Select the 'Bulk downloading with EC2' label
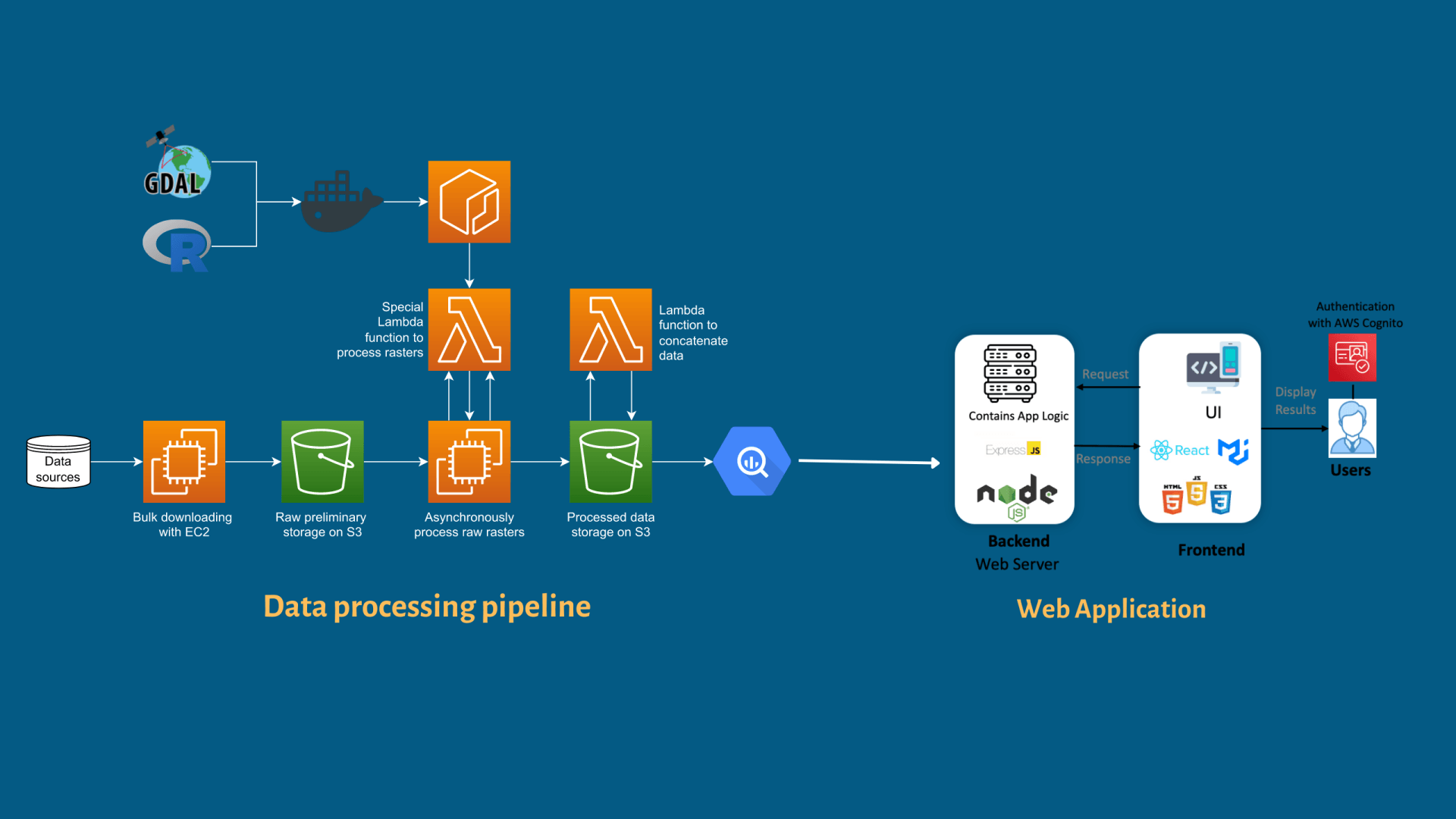The image size is (1456, 819). point(183,525)
